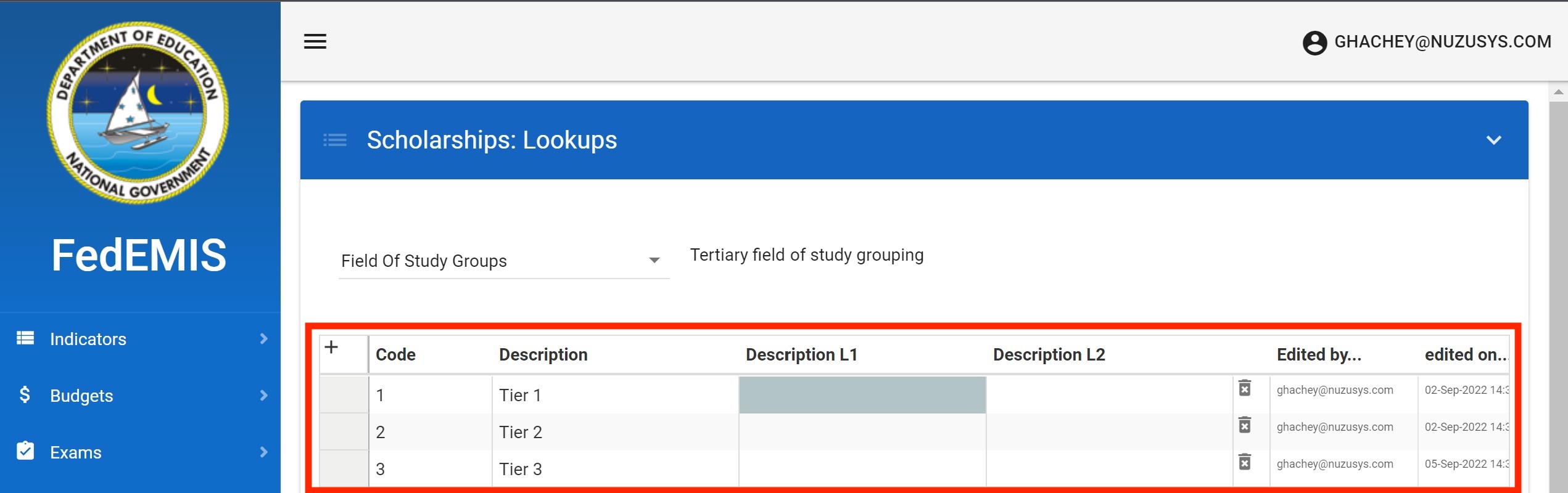Click the GHACHEY@NUZUSYS.COM account link

point(1442,42)
